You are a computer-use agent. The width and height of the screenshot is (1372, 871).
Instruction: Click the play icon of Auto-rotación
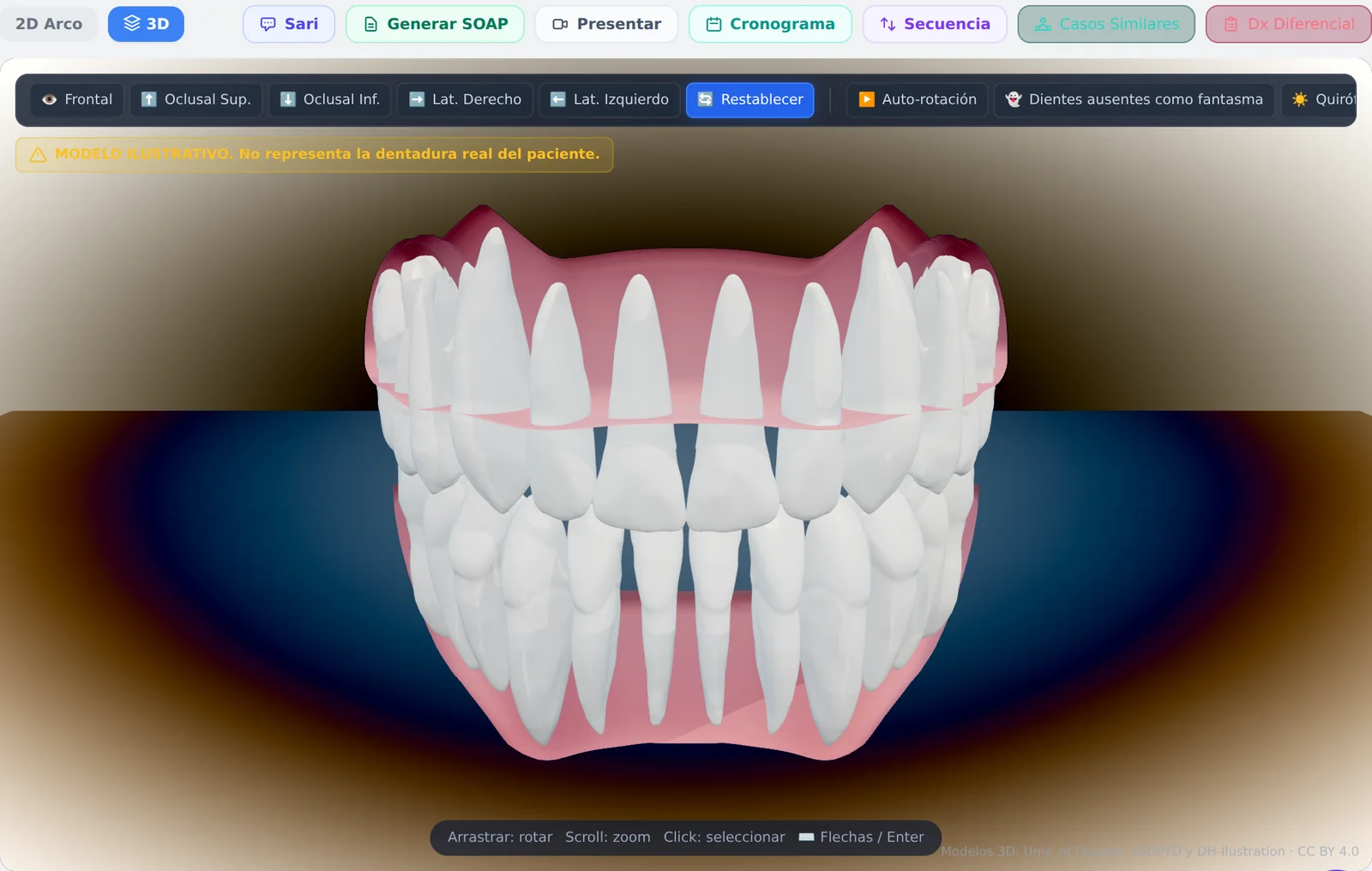(x=866, y=99)
